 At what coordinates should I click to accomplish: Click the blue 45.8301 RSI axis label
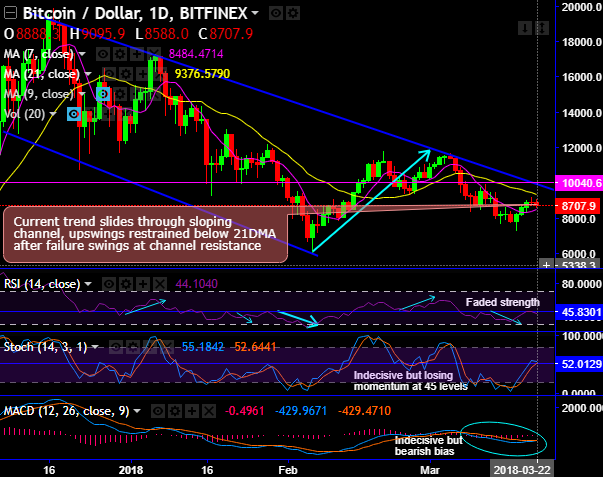(579, 312)
